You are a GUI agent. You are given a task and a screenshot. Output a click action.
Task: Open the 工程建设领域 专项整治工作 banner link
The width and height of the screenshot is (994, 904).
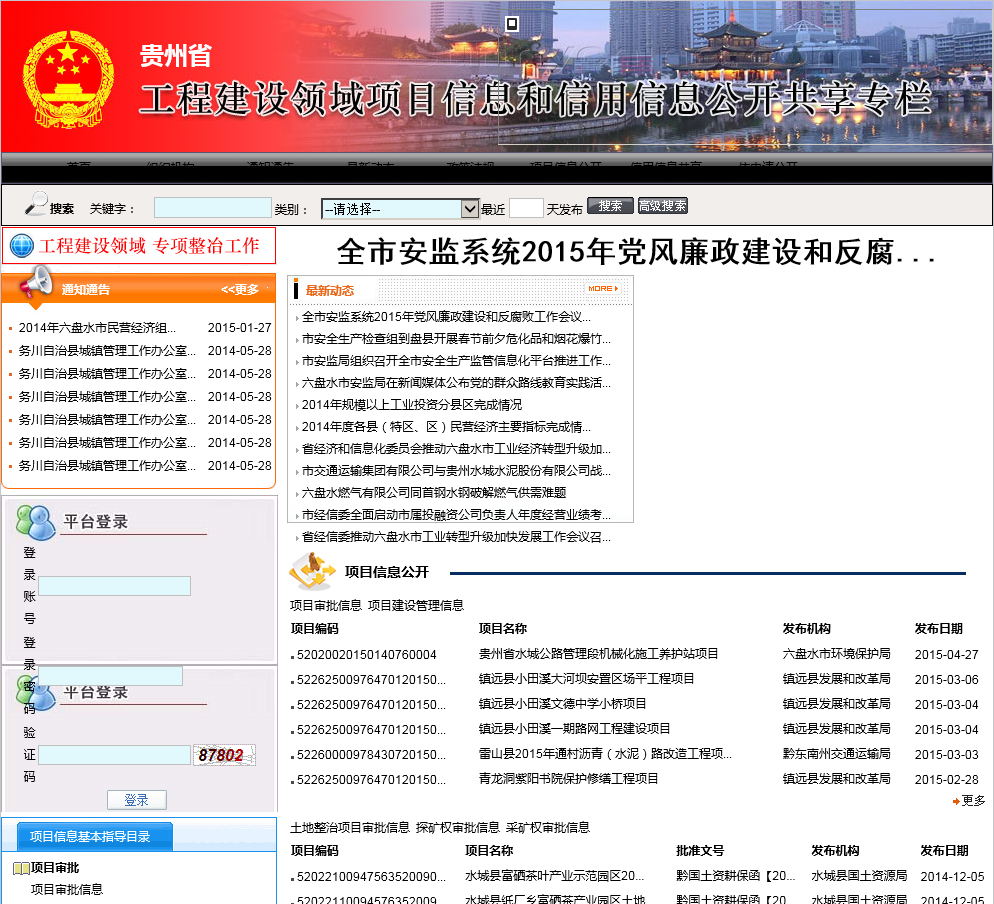click(x=139, y=245)
